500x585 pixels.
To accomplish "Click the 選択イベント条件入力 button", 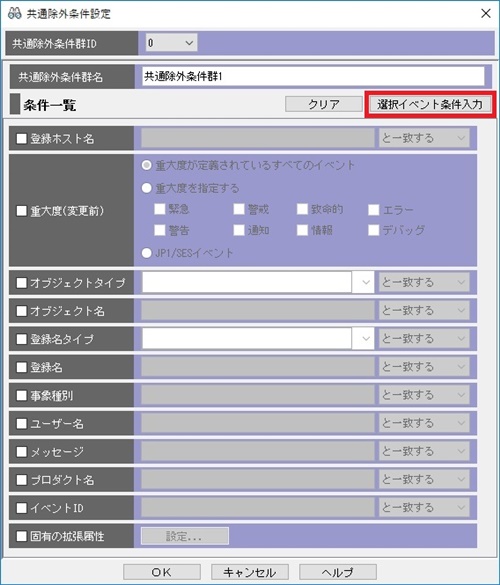I will pyautogui.click(x=430, y=104).
